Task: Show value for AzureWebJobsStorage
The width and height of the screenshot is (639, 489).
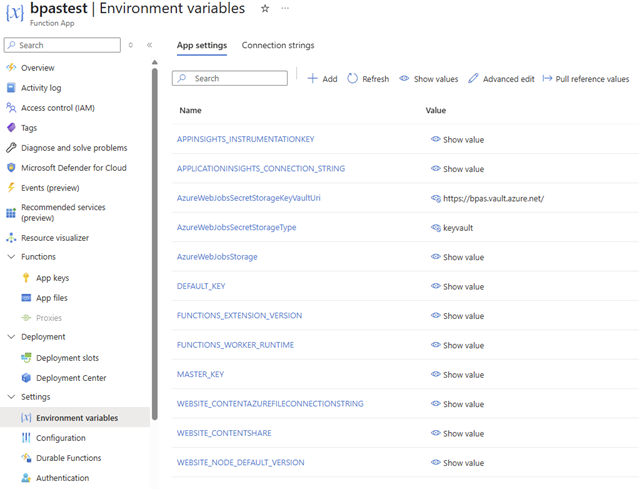Action: pyautogui.click(x=457, y=257)
